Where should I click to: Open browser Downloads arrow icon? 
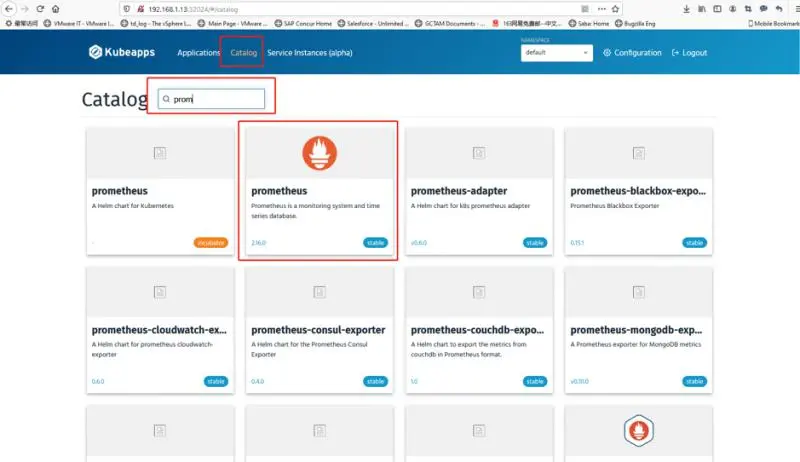click(687, 9)
